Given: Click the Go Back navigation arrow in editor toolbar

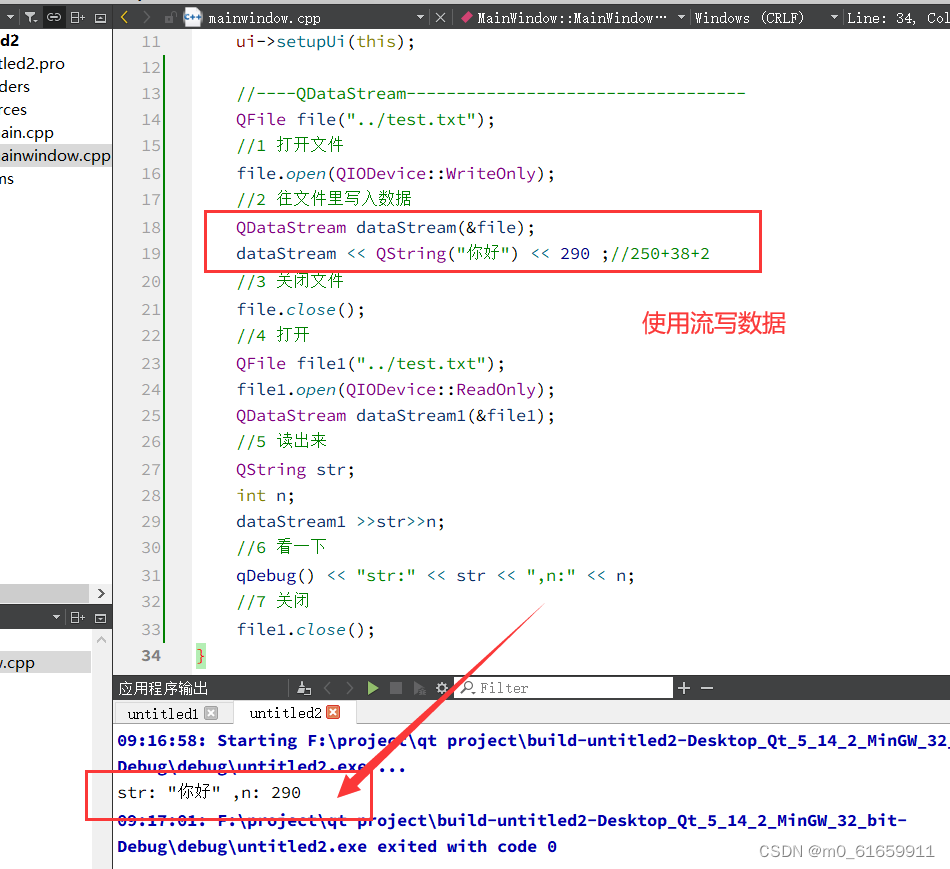Looking at the screenshot, I should click(x=124, y=17).
